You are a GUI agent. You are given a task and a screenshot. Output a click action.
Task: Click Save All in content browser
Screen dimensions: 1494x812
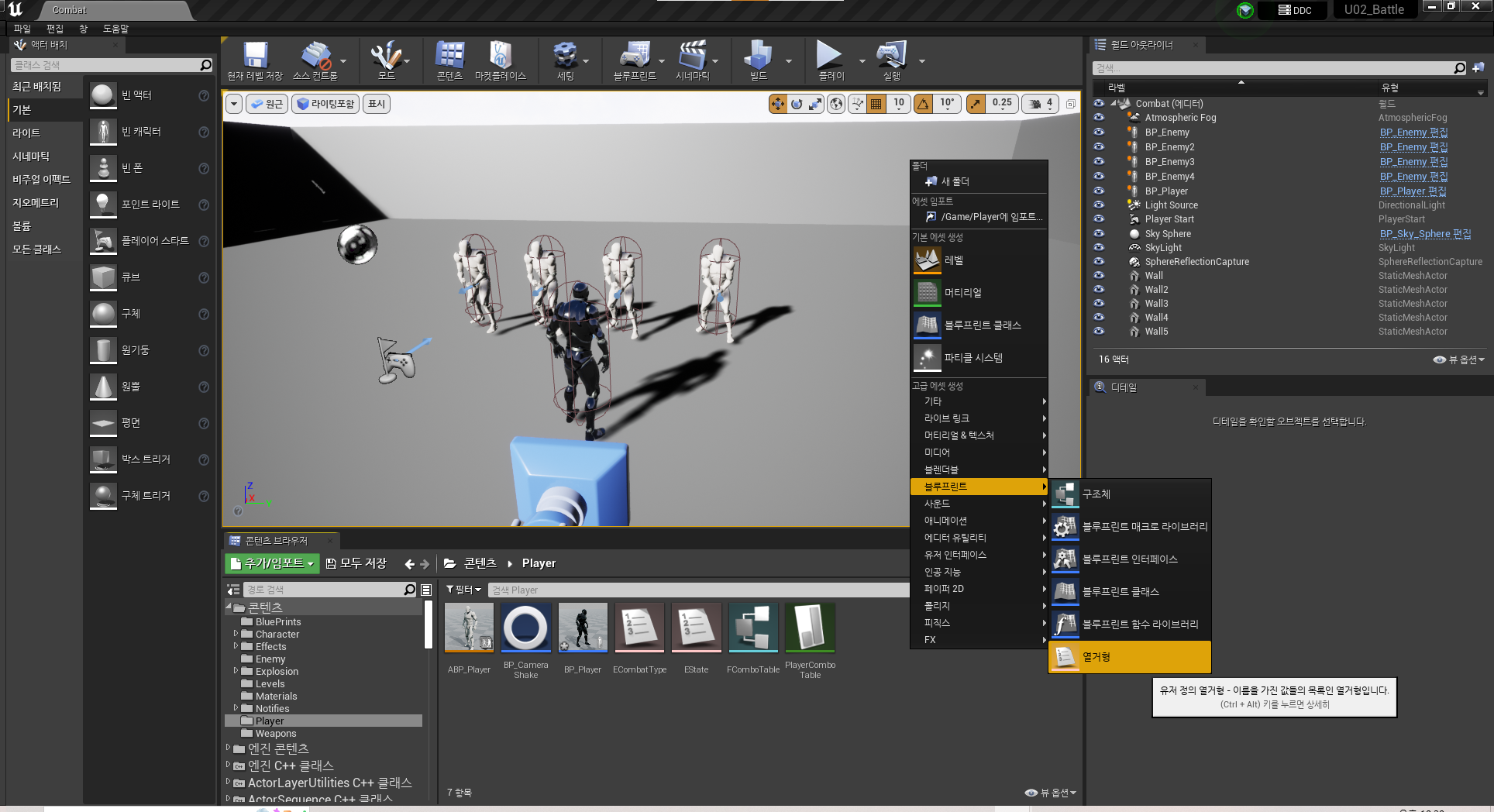click(356, 563)
